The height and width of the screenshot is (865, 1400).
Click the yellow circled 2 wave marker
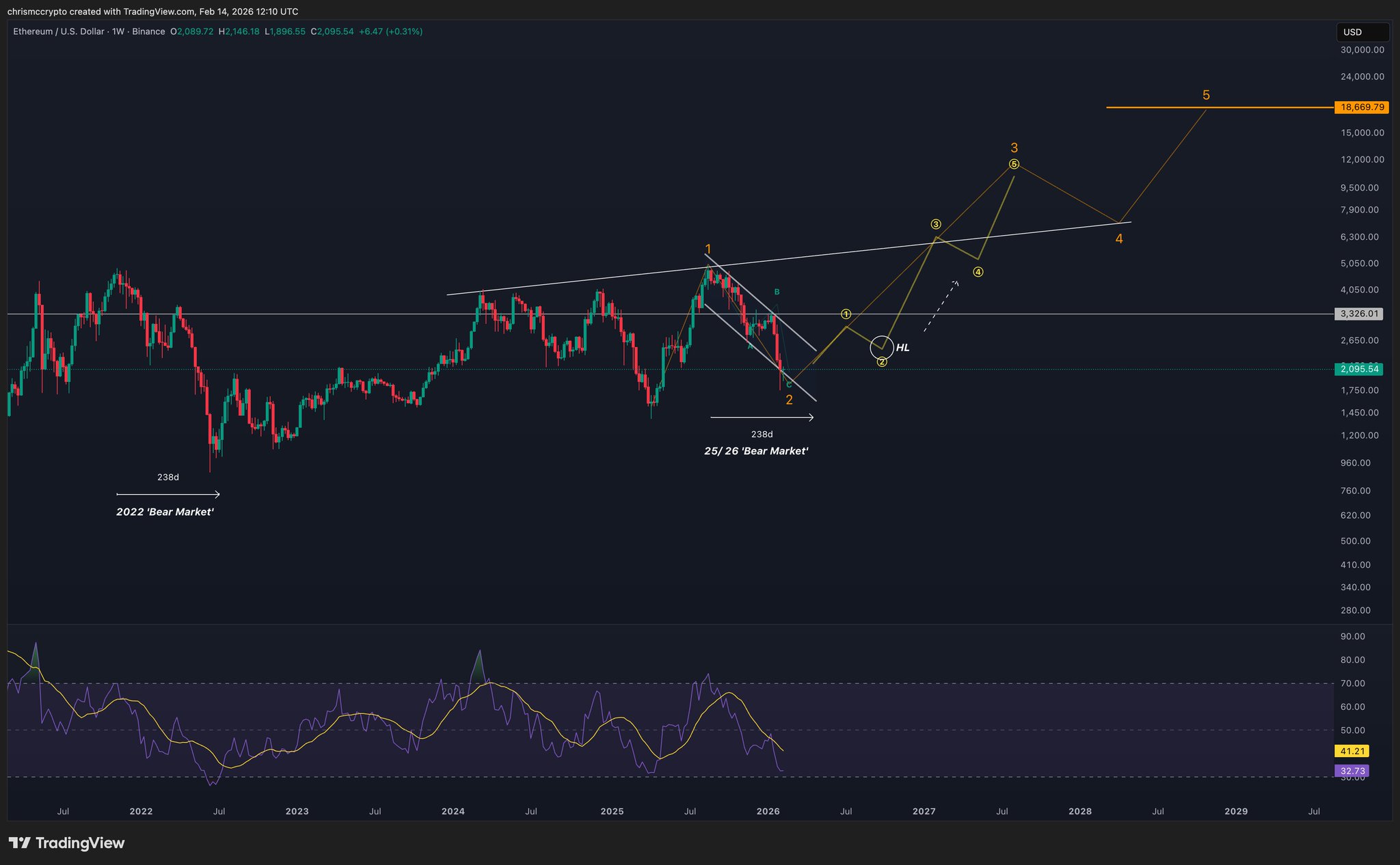(x=882, y=362)
